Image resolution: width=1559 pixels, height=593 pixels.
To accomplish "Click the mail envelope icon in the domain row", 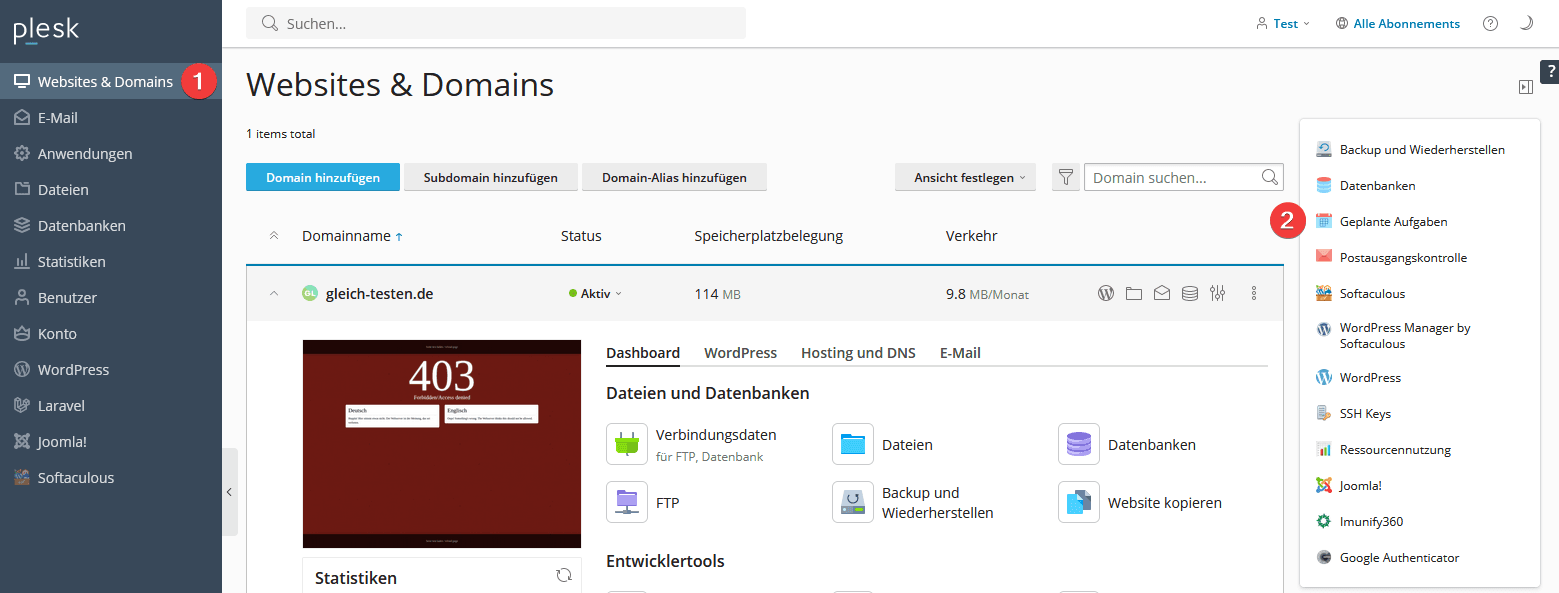I will (x=1161, y=293).
